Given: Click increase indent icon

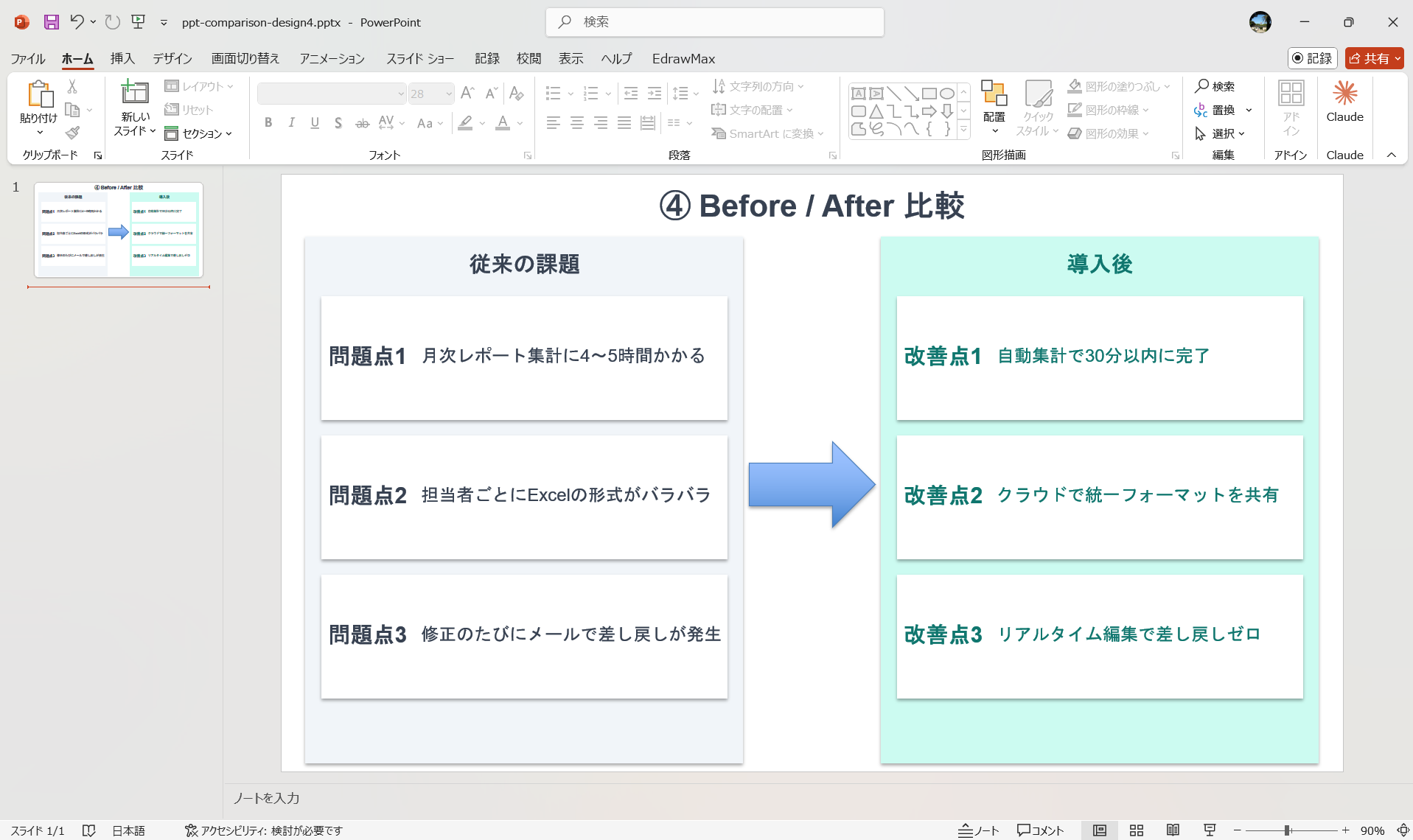Looking at the screenshot, I should (655, 94).
